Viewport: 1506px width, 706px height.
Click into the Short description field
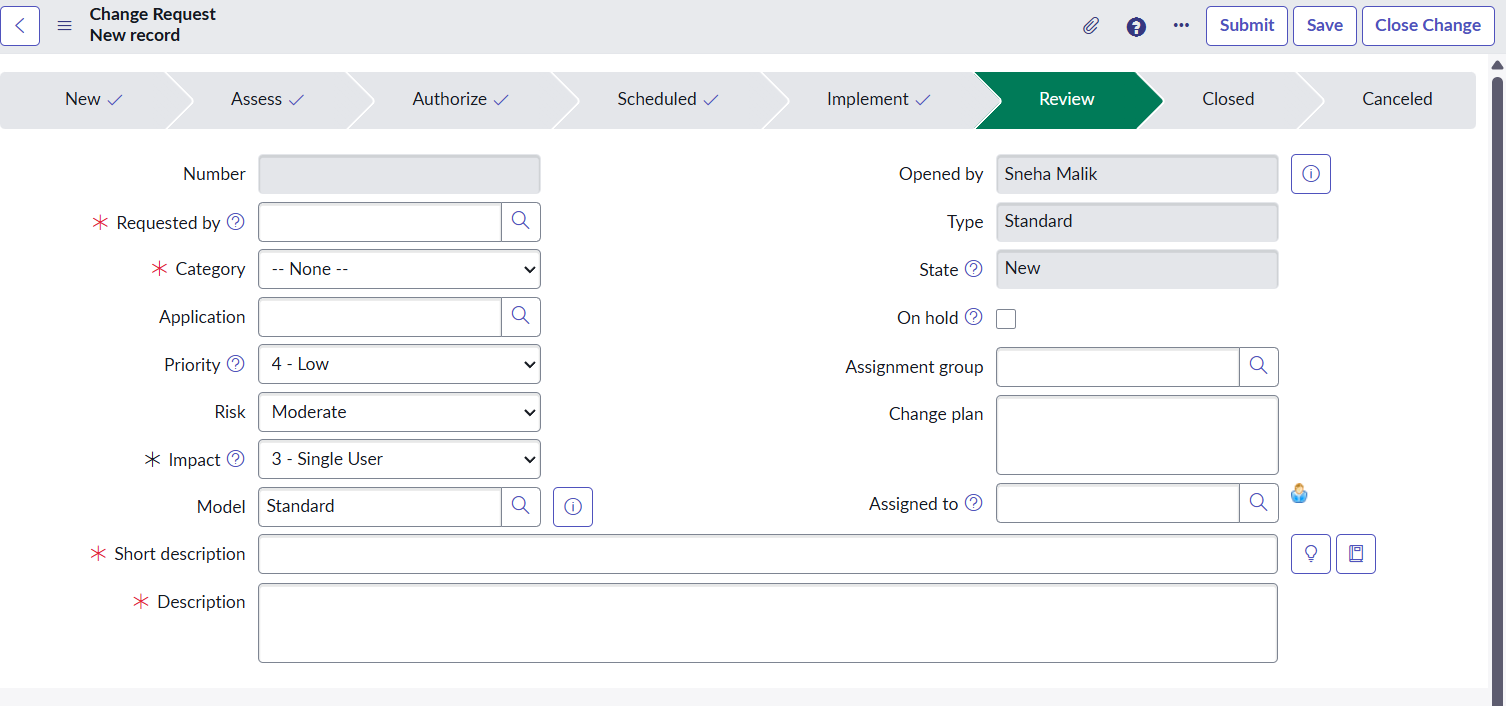[x=767, y=554]
